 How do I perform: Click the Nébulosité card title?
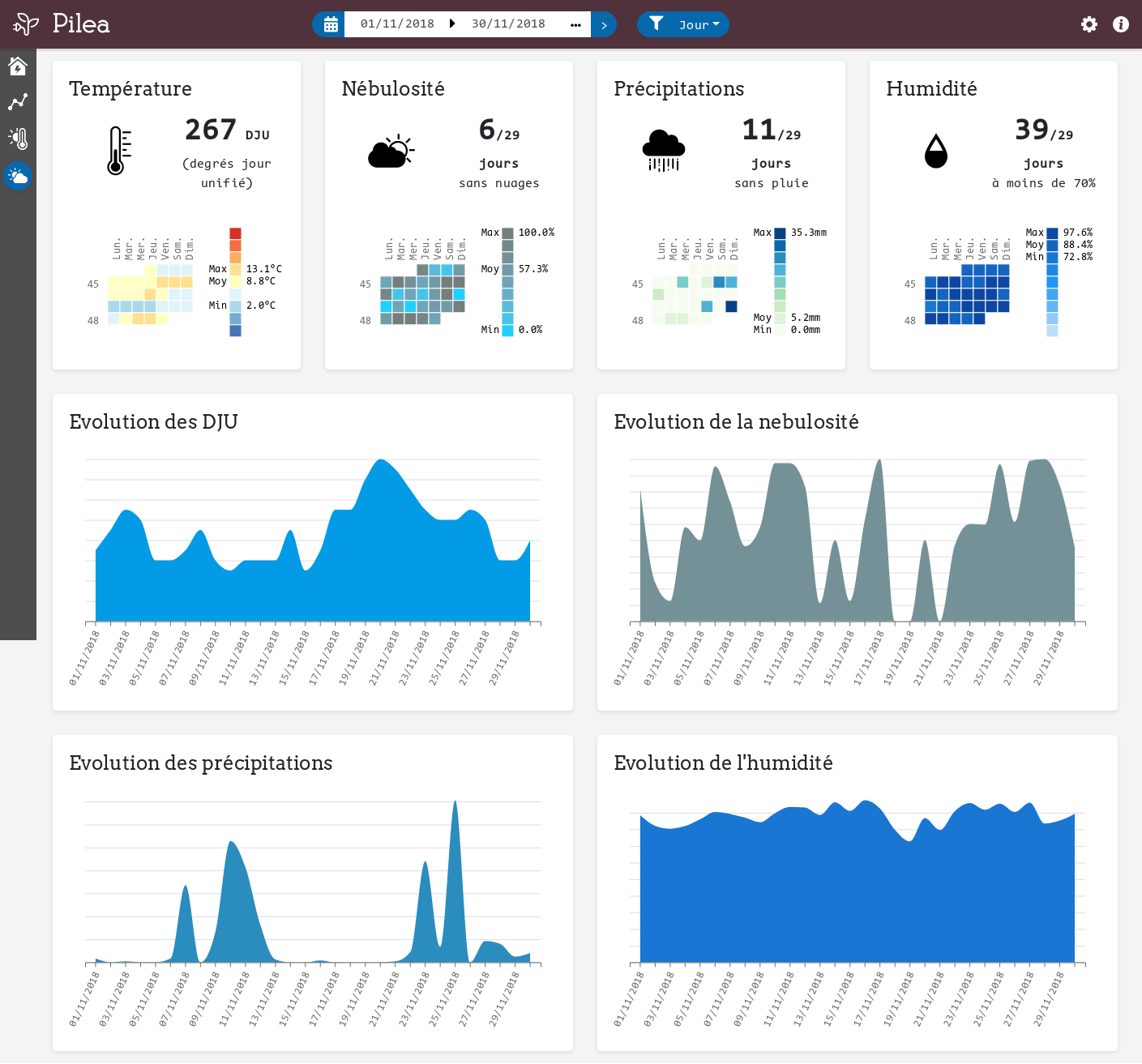393,88
